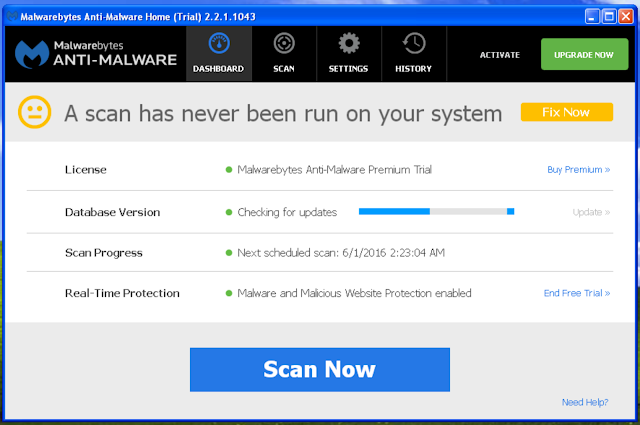
Task: Click the green UPGRADE NOW button
Action: click(x=584, y=54)
